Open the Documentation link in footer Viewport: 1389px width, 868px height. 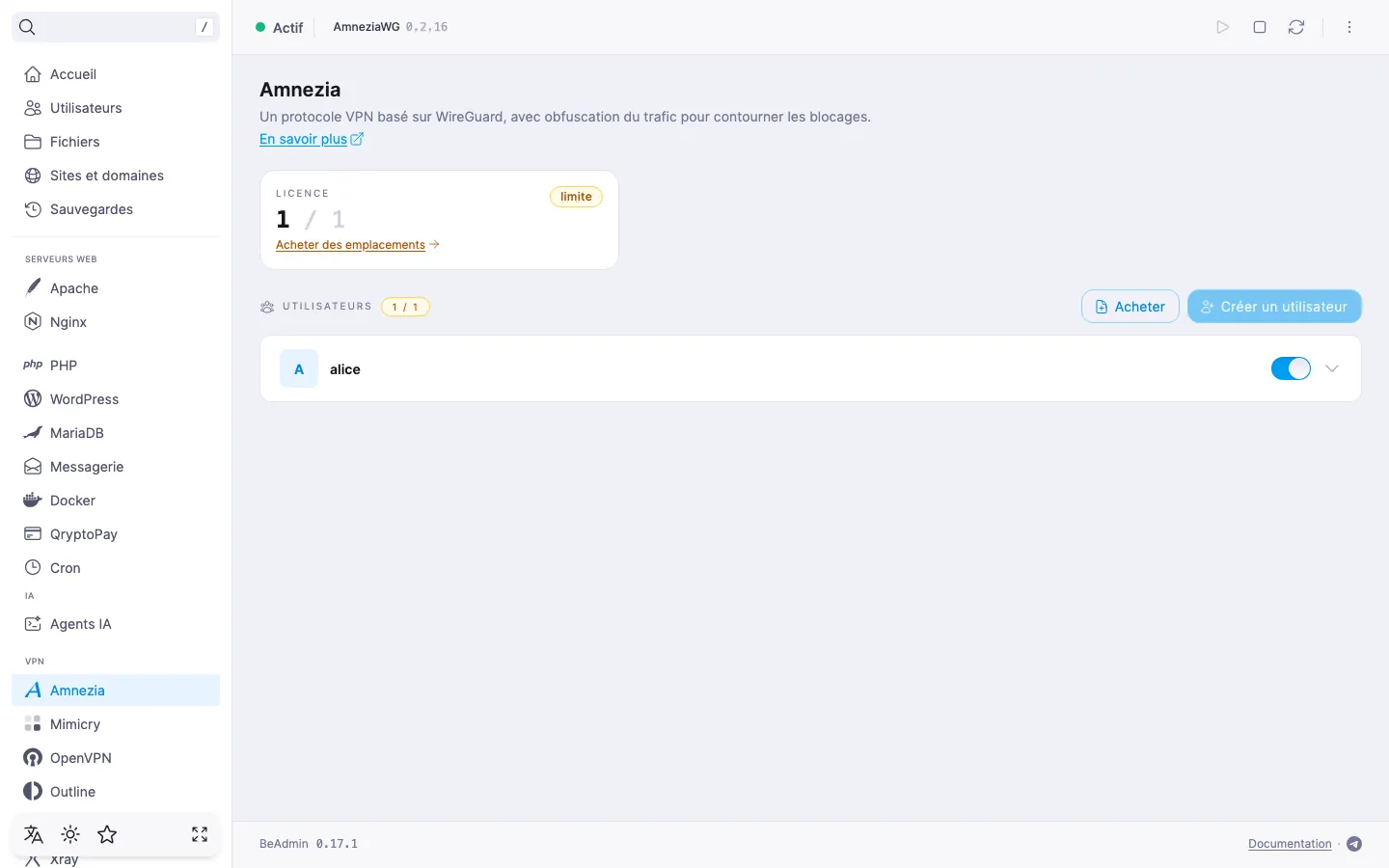1290,844
